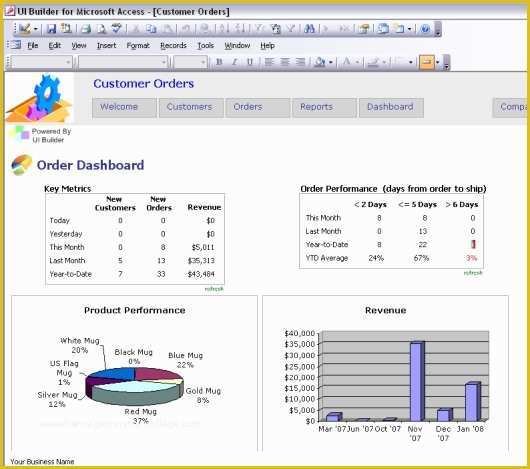530x469 pixels.
Task: Click the 67% YTD Average value
Action: click(421, 258)
